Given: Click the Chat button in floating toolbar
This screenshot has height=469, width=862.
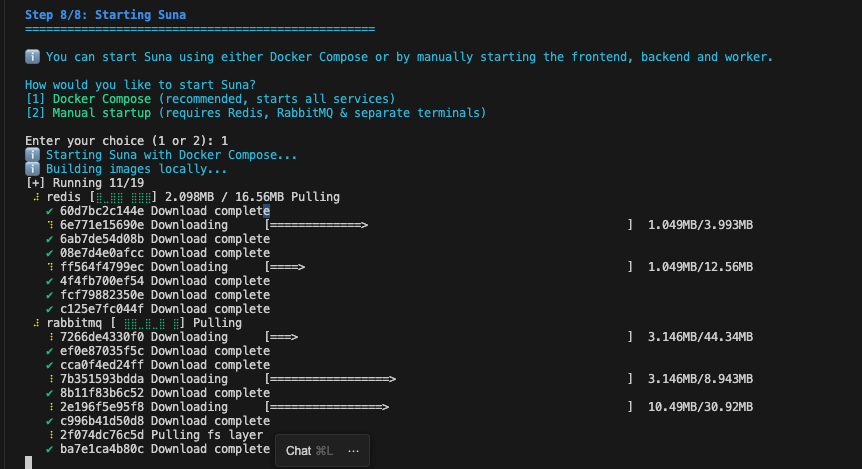Looking at the screenshot, I should 309,451.
